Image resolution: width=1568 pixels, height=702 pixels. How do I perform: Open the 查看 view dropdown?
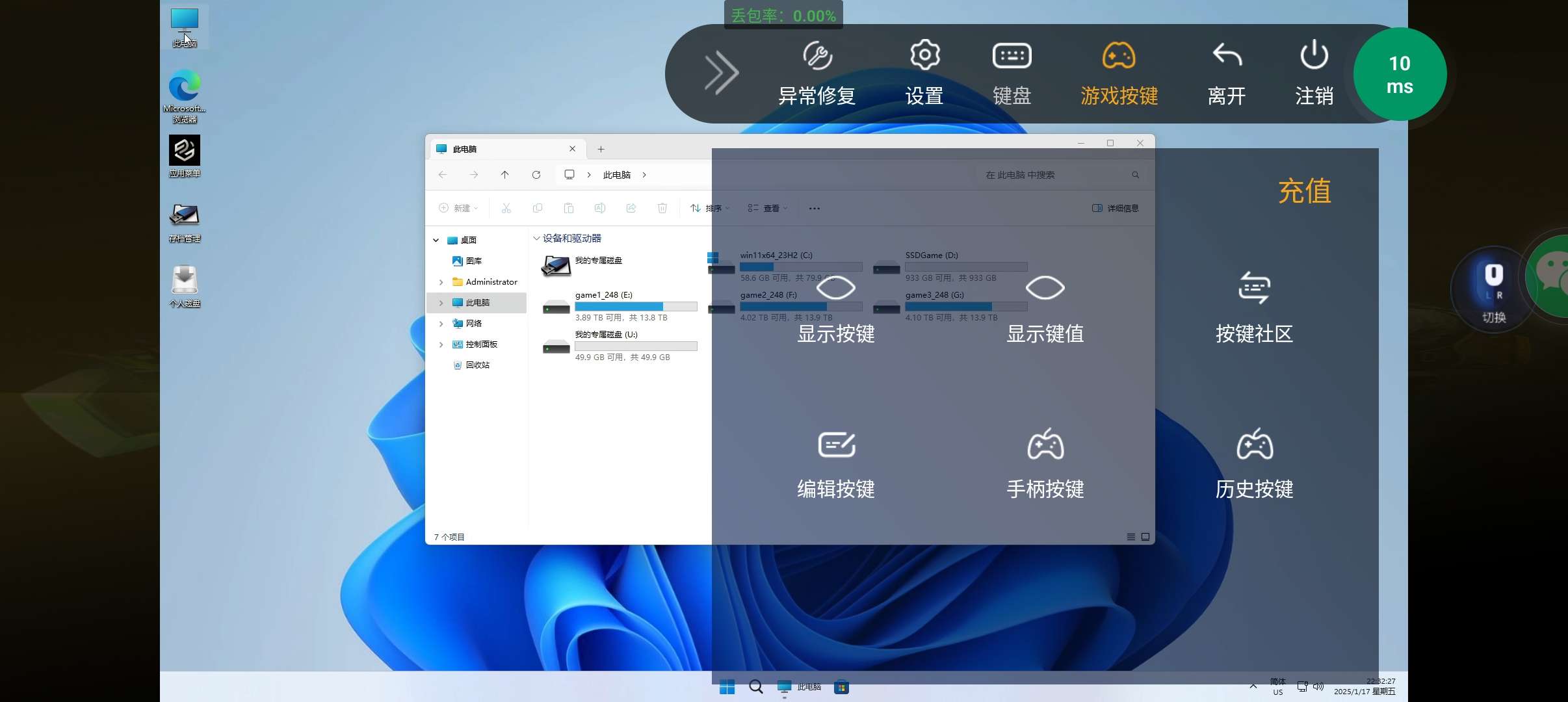(x=768, y=208)
